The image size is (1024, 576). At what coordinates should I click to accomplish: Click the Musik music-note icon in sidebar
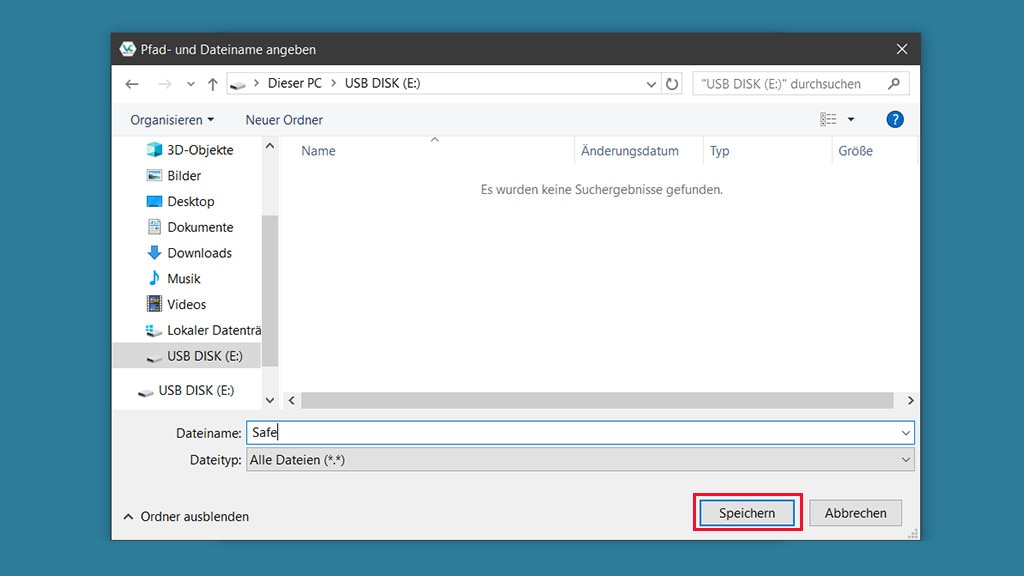[x=156, y=278]
